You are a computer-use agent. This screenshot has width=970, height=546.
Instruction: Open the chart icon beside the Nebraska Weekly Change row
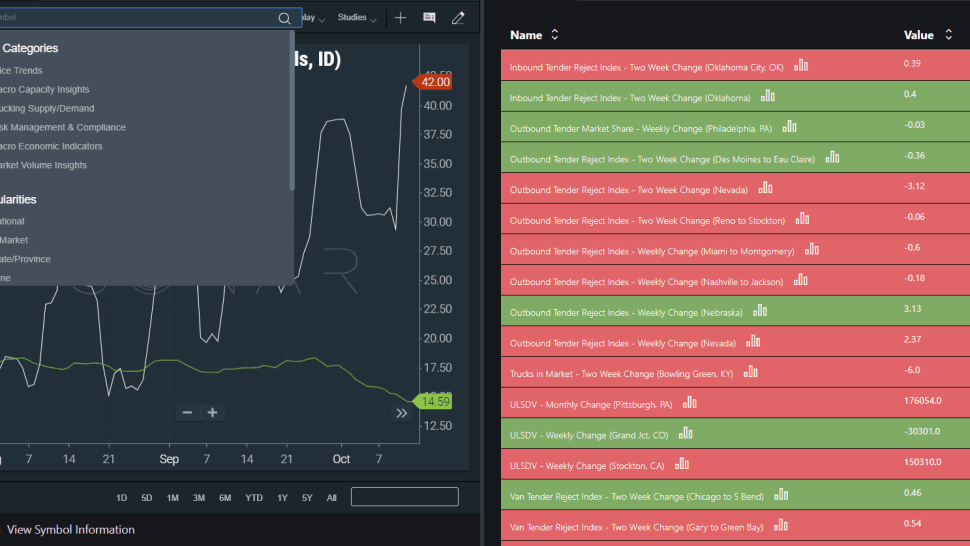click(x=760, y=311)
